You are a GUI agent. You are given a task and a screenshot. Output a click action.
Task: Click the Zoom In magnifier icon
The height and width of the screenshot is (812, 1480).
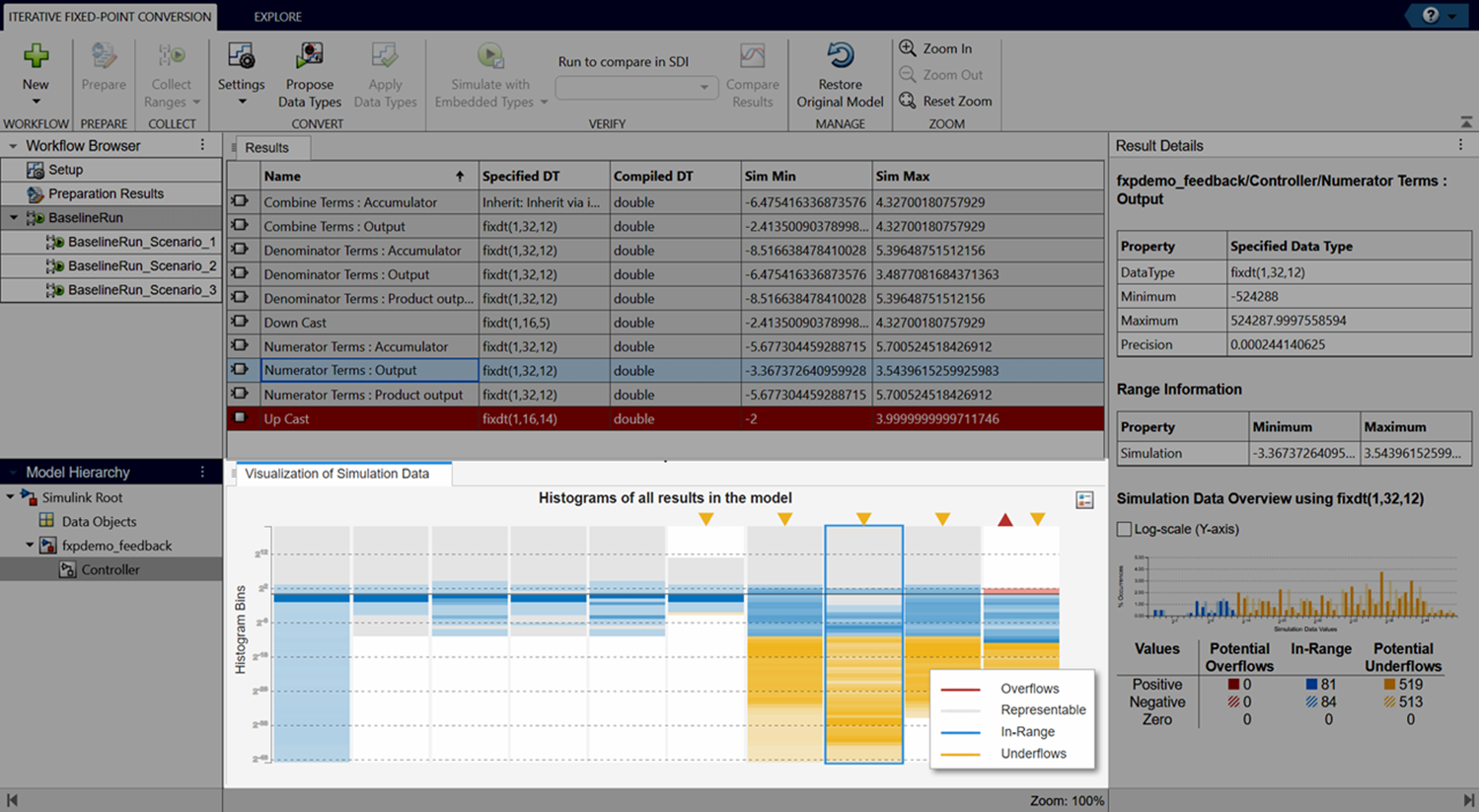click(x=908, y=48)
